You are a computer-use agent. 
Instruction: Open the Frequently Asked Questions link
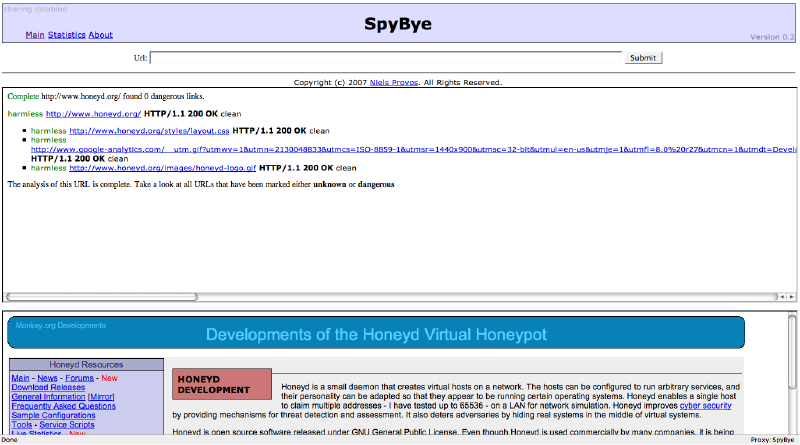[63, 406]
